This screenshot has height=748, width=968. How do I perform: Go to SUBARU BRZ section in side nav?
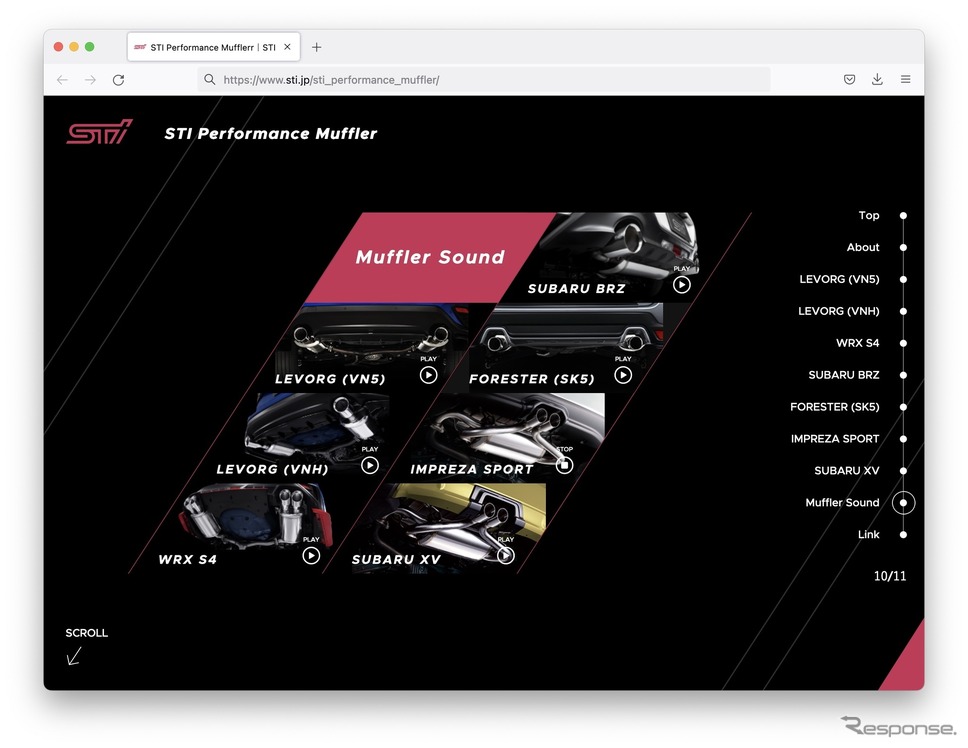click(844, 375)
